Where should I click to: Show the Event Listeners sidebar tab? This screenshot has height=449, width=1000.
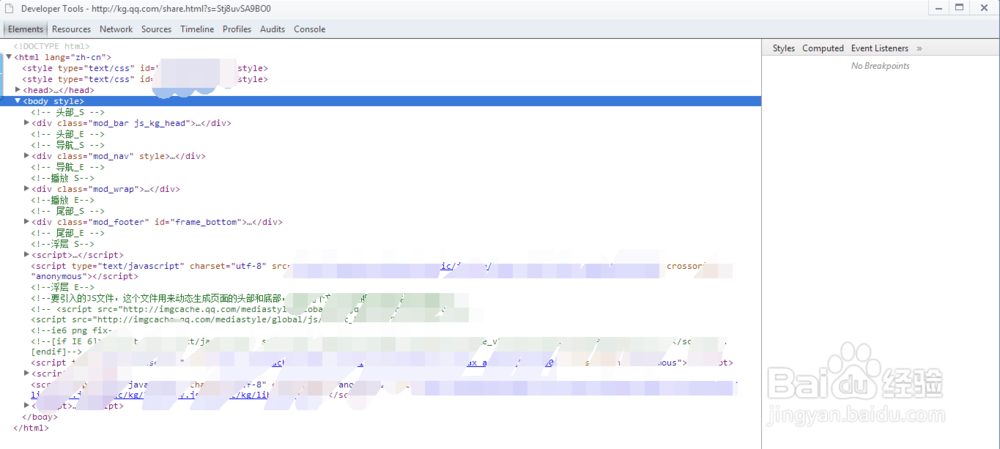tap(879, 48)
